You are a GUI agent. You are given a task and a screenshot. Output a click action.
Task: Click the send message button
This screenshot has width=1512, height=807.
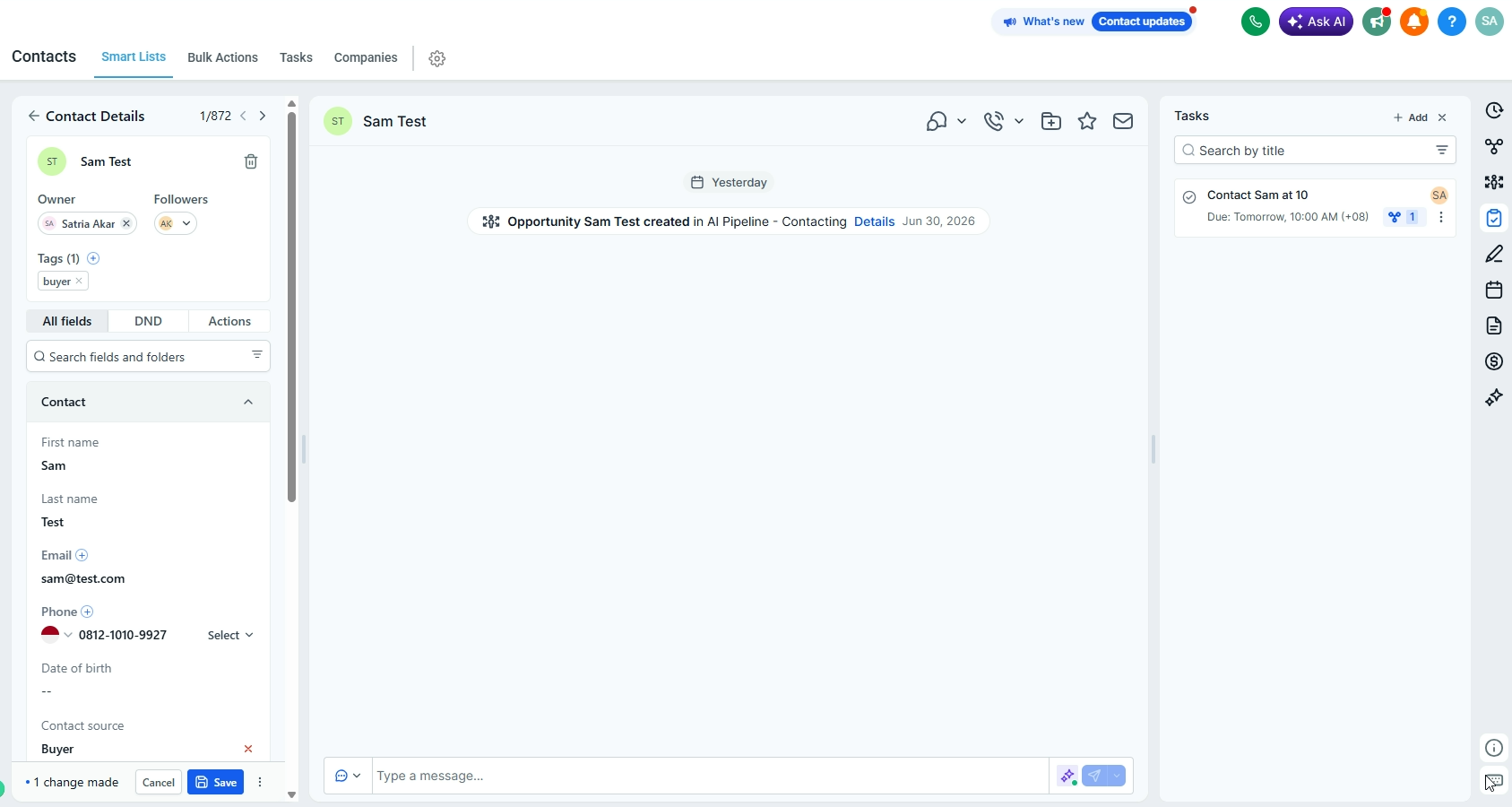pos(1094,776)
